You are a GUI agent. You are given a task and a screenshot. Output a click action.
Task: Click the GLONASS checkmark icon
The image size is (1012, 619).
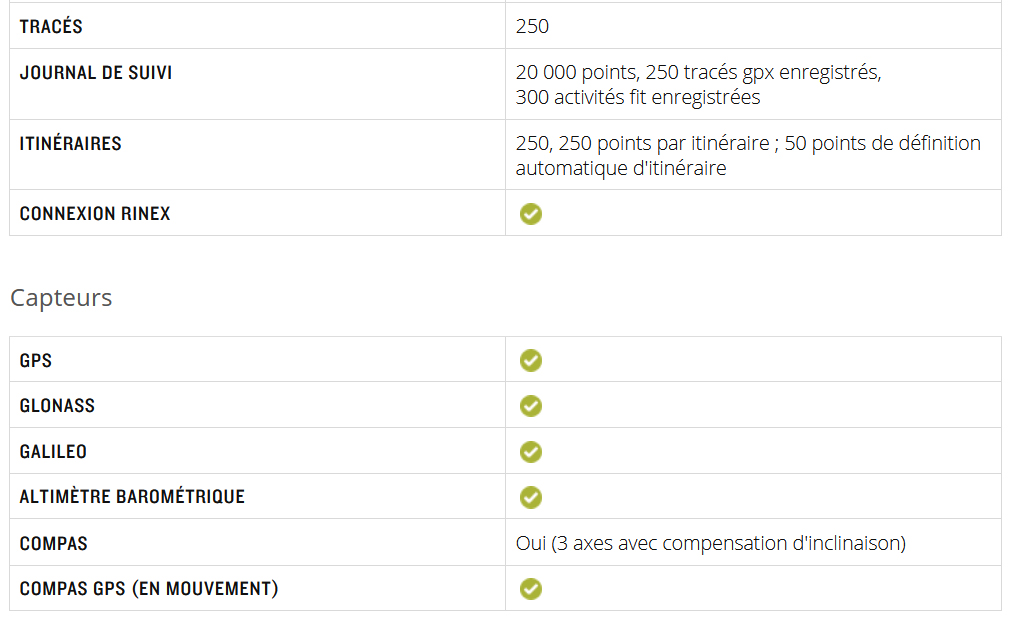click(x=531, y=406)
